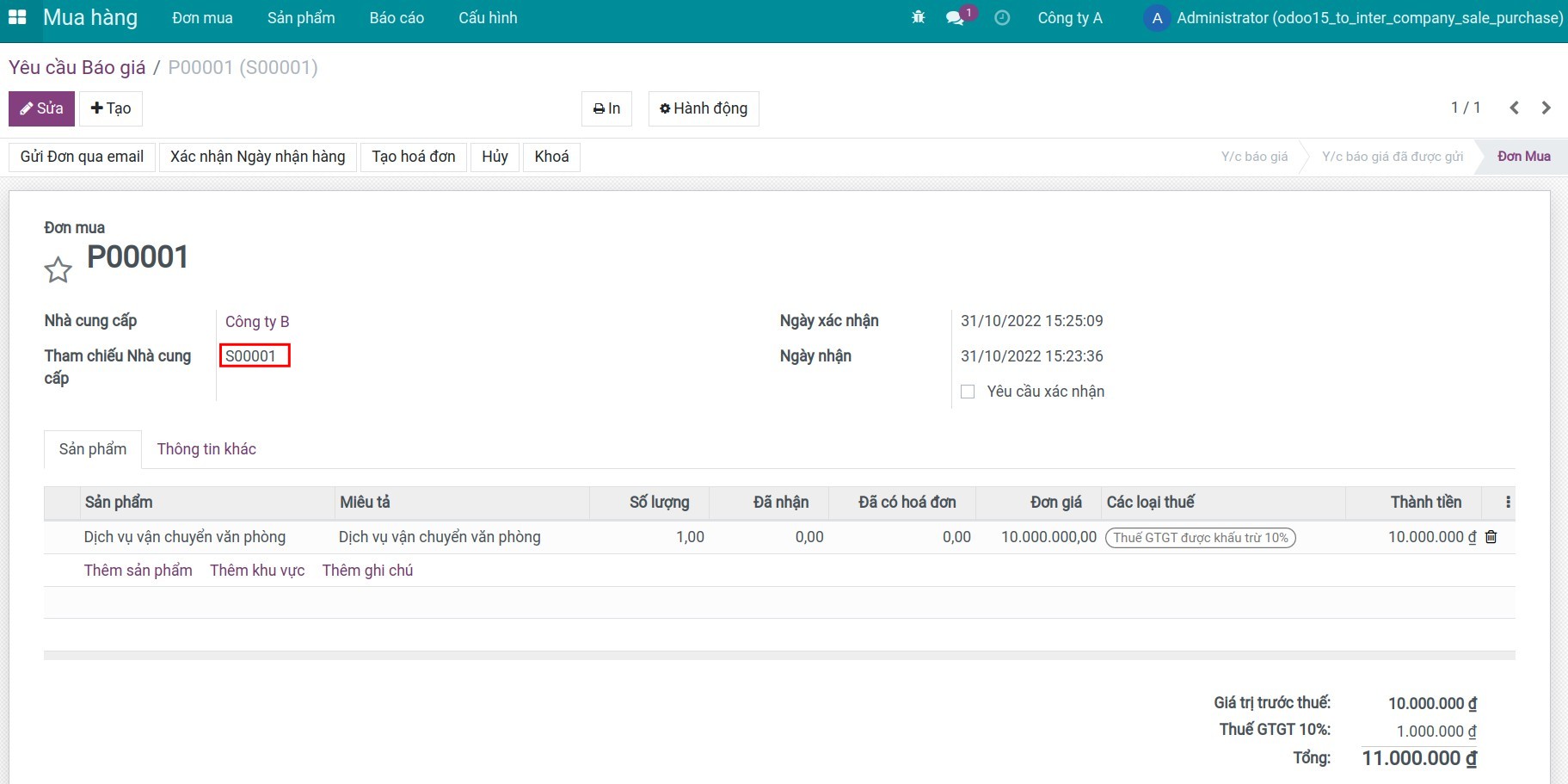Screen dimensions: 1568x784
Task: Click the Thêm sản phẩm link
Action: tap(138, 571)
